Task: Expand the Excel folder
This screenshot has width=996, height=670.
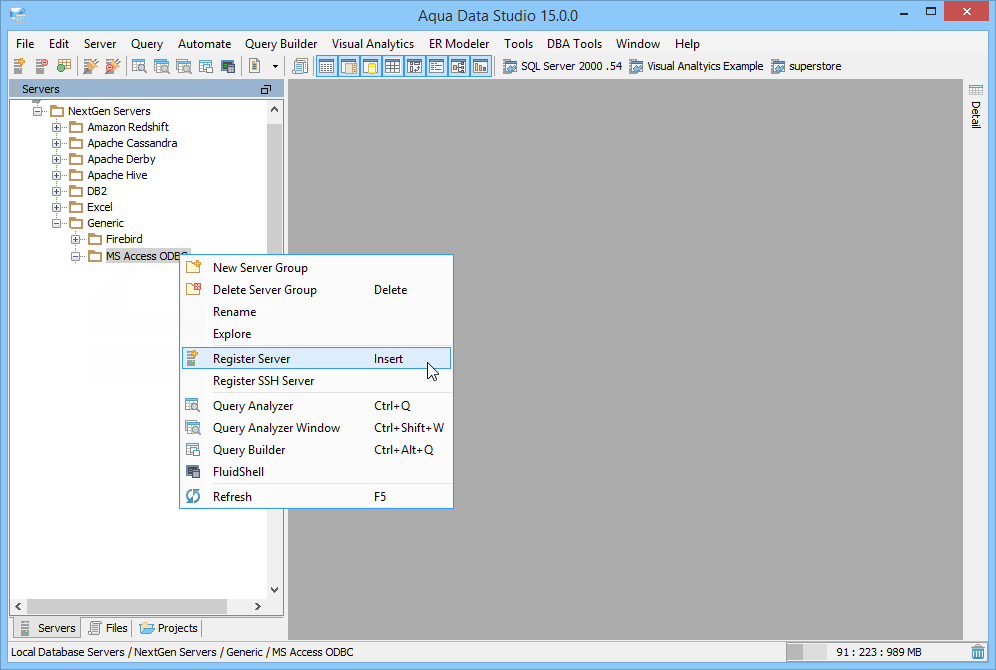Action: [x=57, y=207]
